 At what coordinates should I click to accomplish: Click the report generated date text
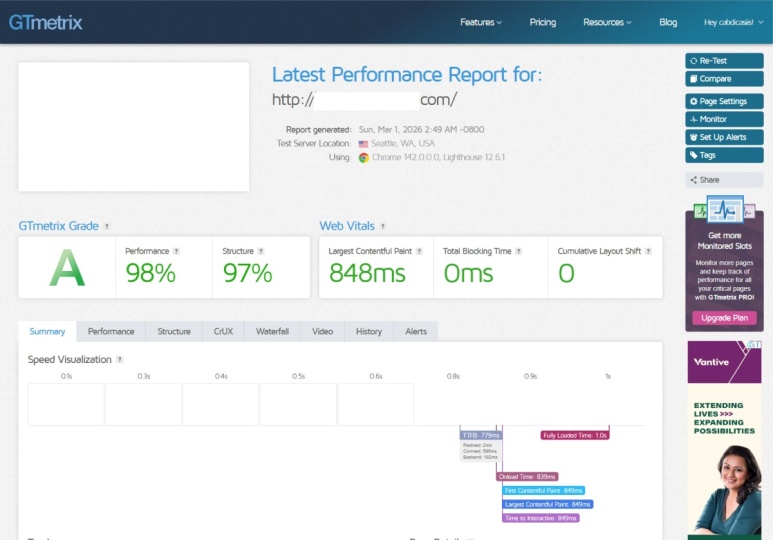pos(422,130)
